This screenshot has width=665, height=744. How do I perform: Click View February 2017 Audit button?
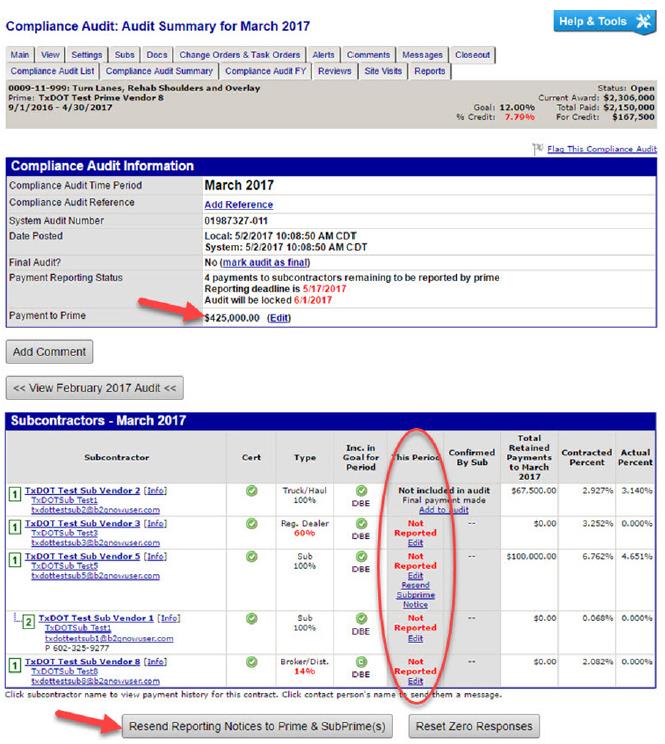pyautogui.click(x=95, y=387)
